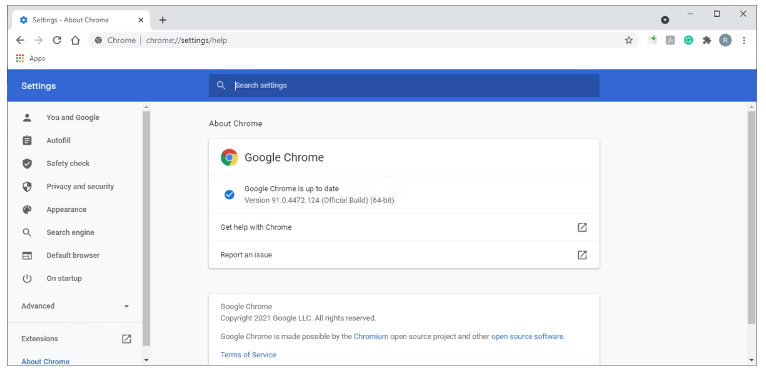Click Report an issue row
766x377 pixels.
tap(404, 255)
